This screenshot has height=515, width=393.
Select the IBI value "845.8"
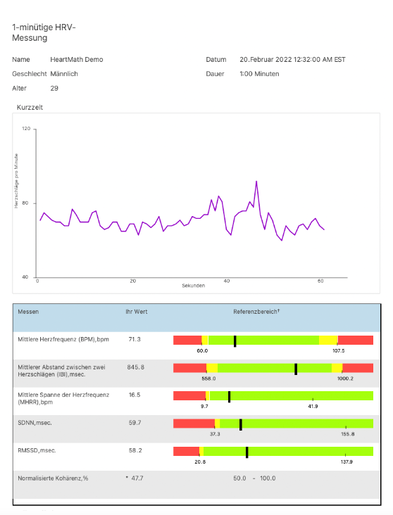[136, 367]
